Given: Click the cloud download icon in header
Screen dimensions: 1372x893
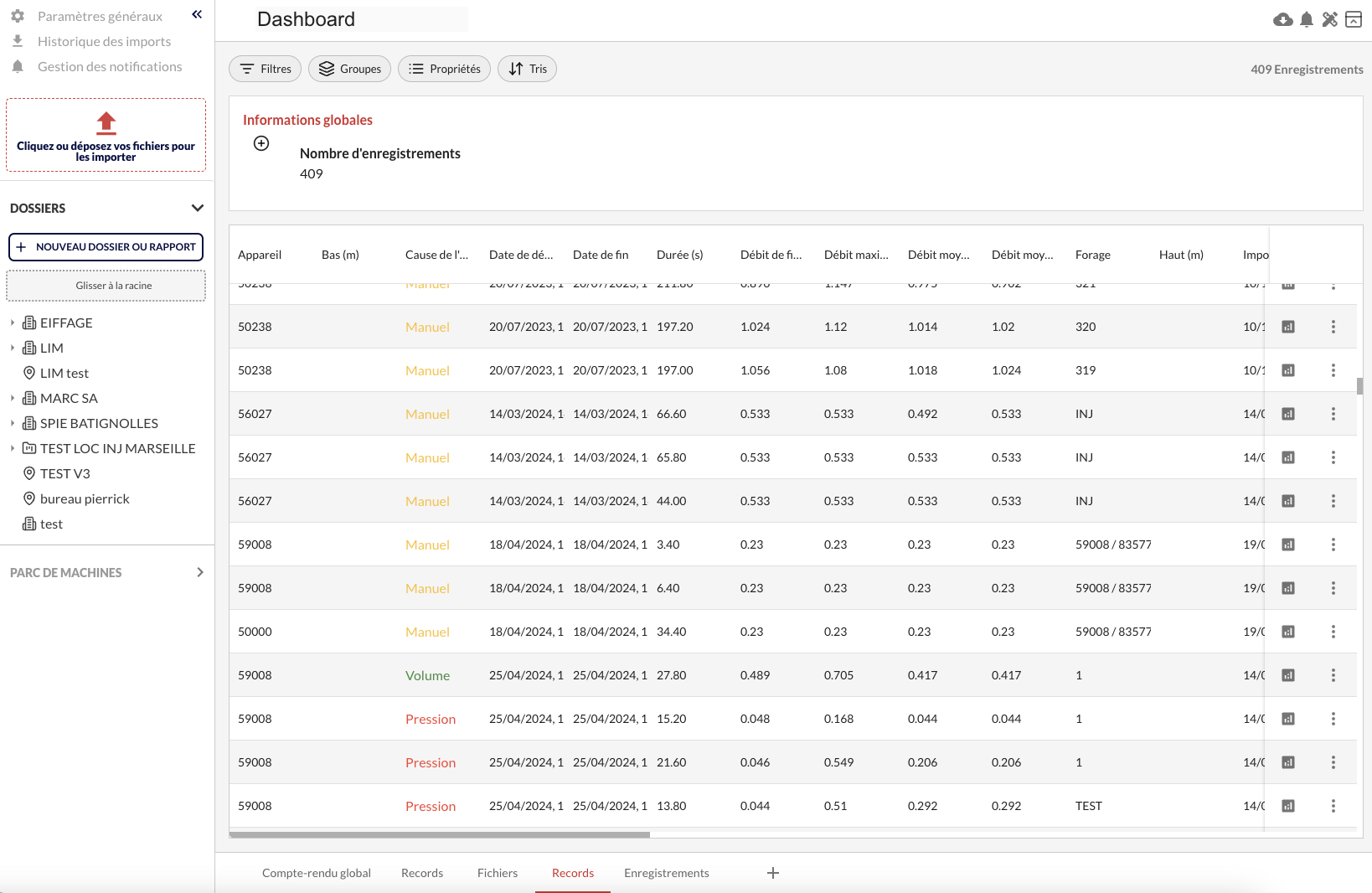Looking at the screenshot, I should click(1282, 19).
